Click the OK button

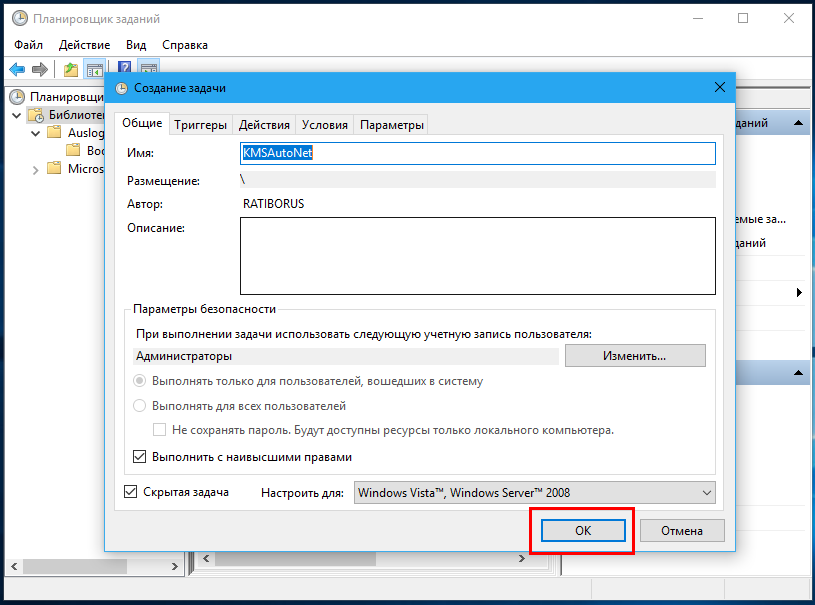pos(583,531)
